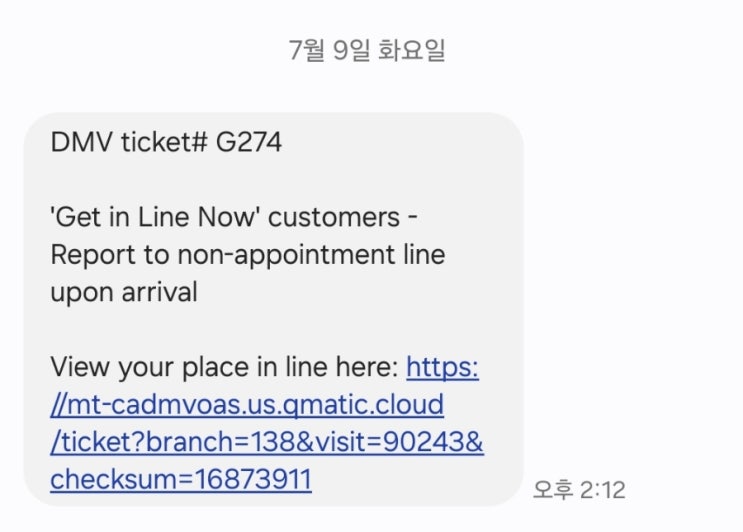Click the words upon arrival

tap(124, 291)
